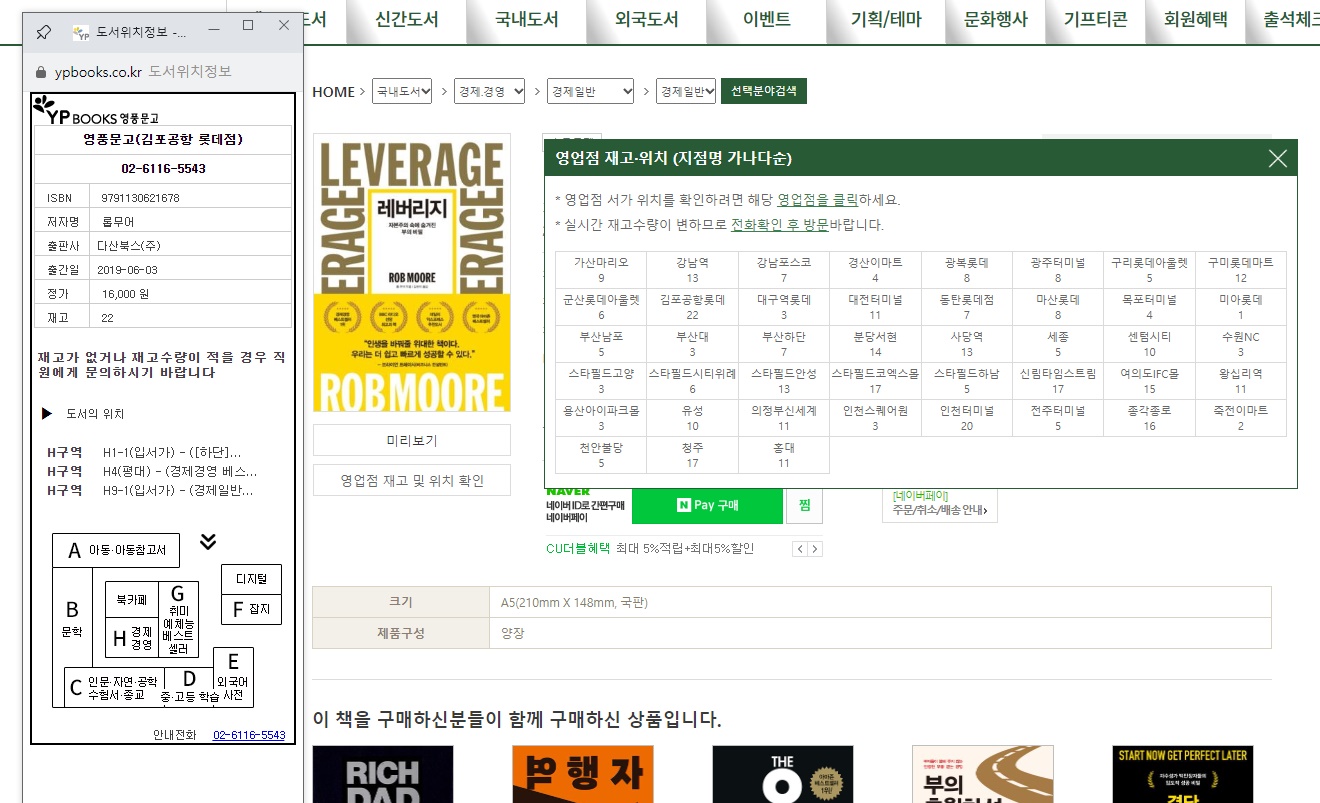Click 주문/취소/배송 안내 link
Screen dimensions: 1320x803
click(x=940, y=511)
